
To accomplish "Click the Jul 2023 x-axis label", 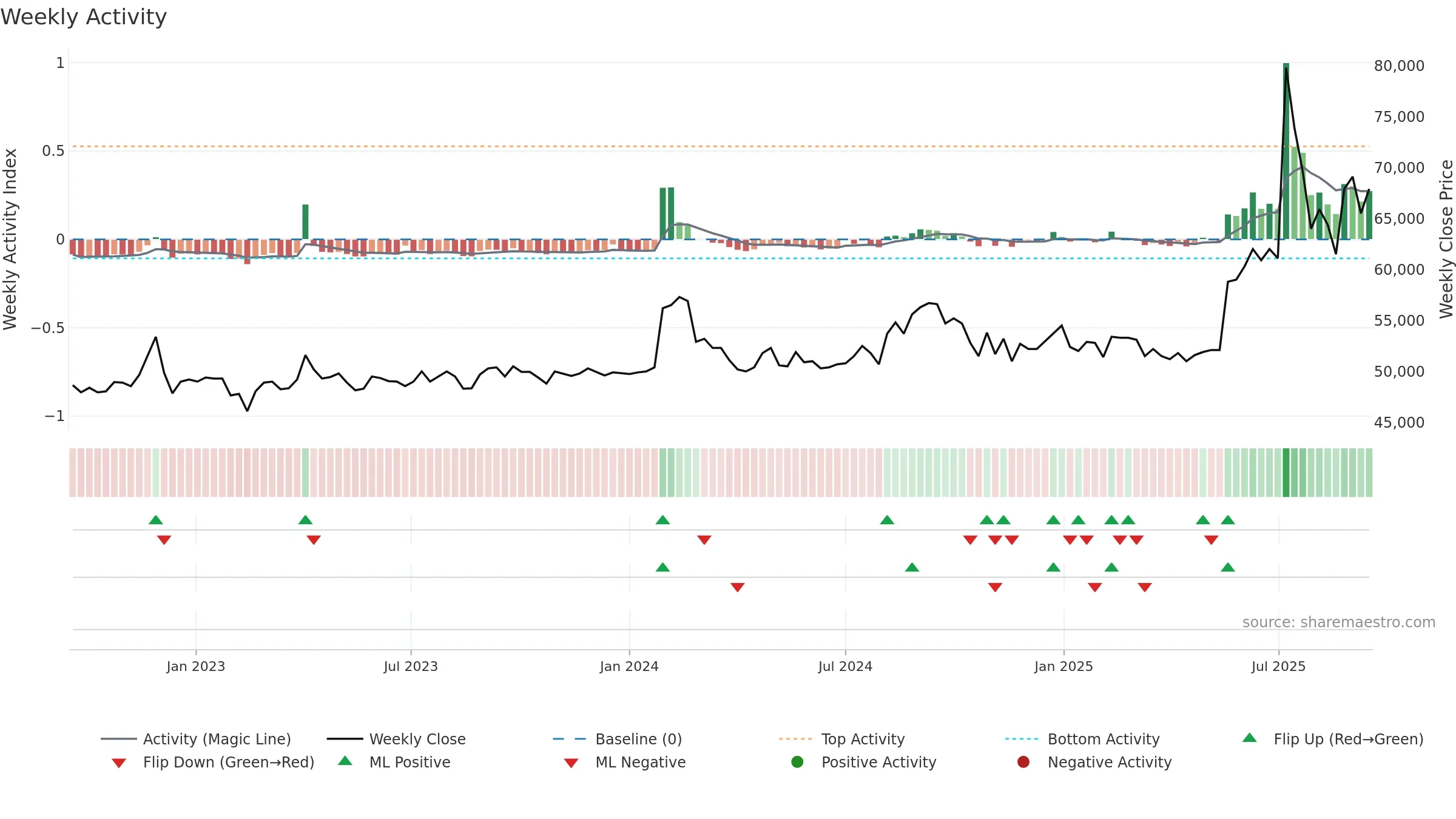I will [x=411, y=666].
